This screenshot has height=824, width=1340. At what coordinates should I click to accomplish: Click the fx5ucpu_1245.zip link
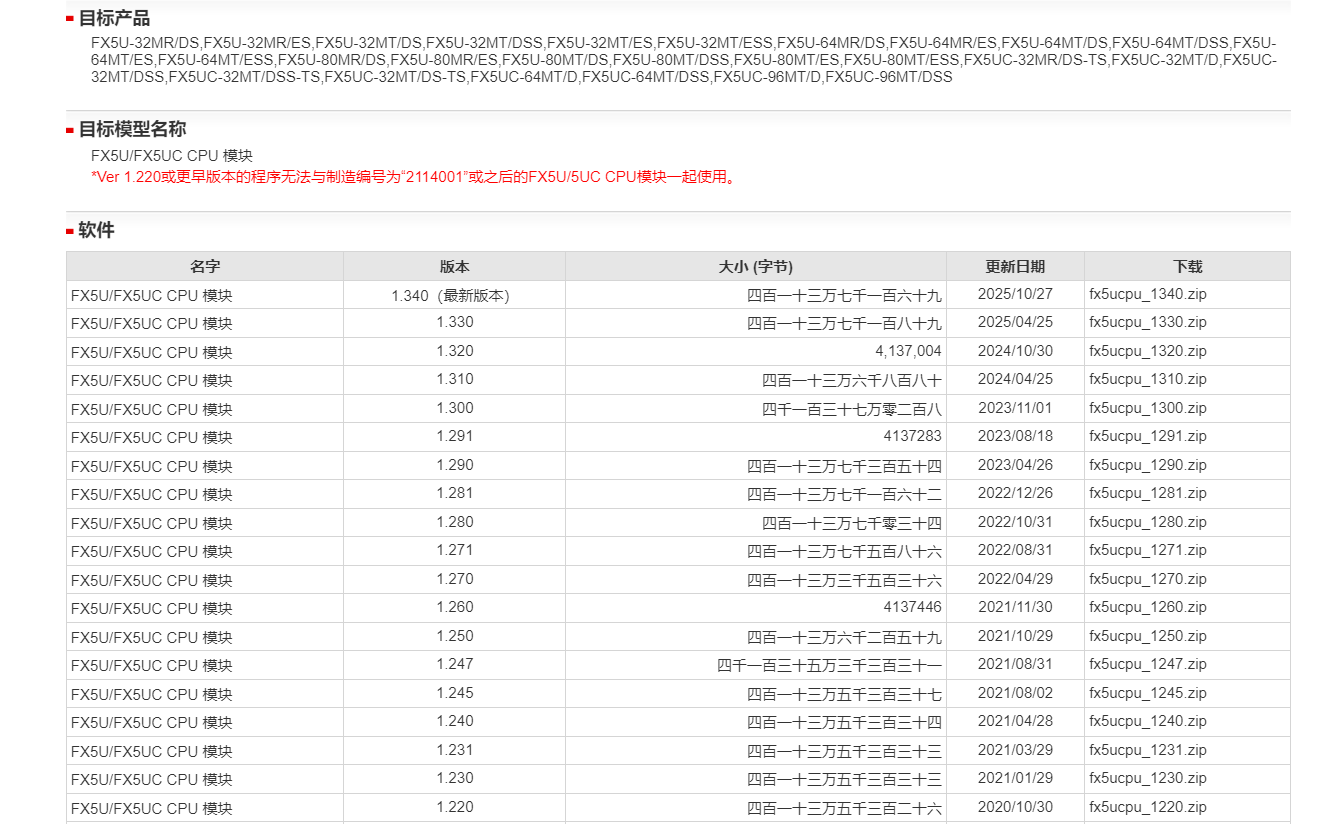pyautogui.click(x=1147, y=693)
